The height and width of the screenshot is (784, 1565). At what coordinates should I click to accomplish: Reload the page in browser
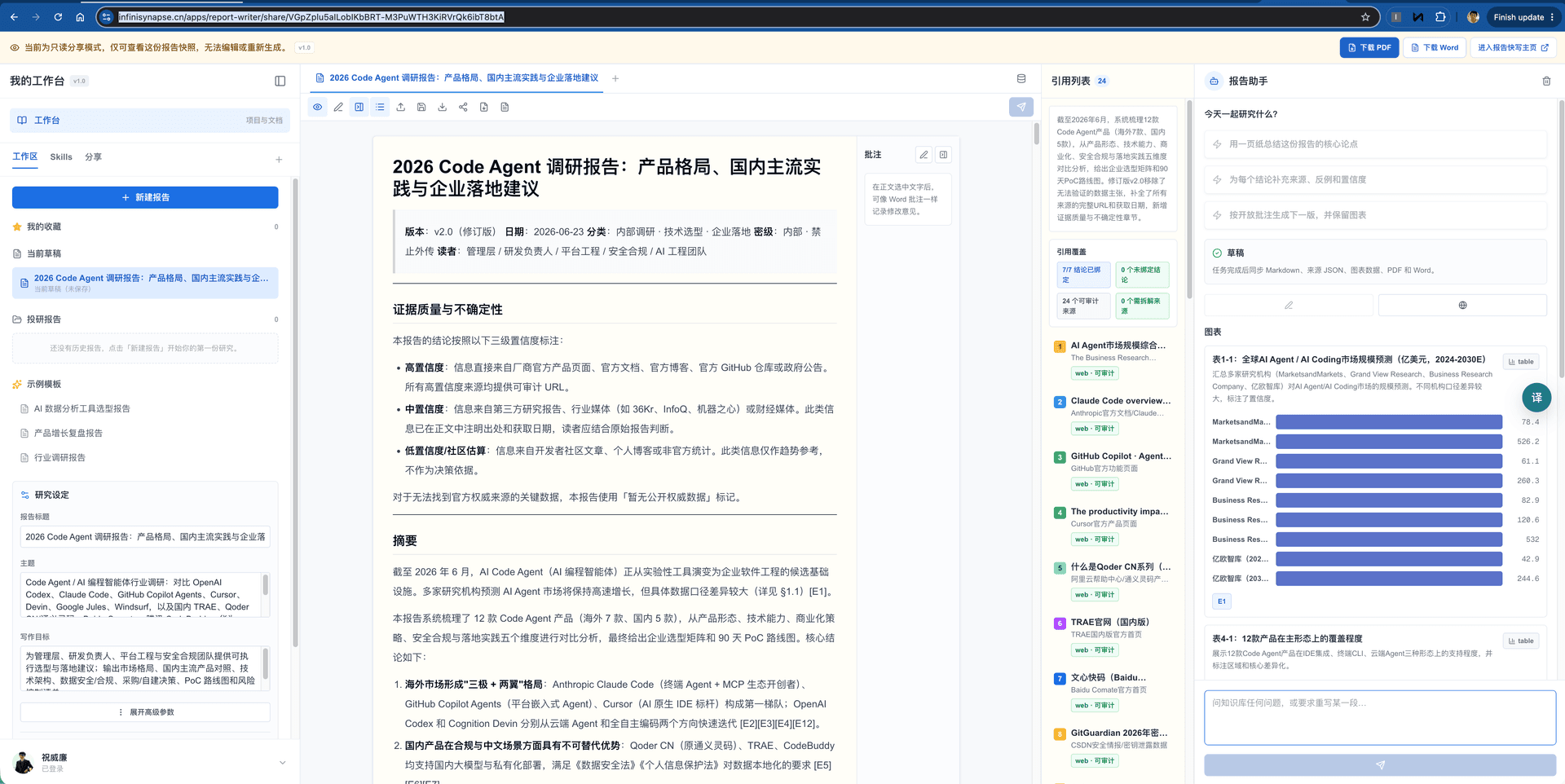[x=58, y=17]
